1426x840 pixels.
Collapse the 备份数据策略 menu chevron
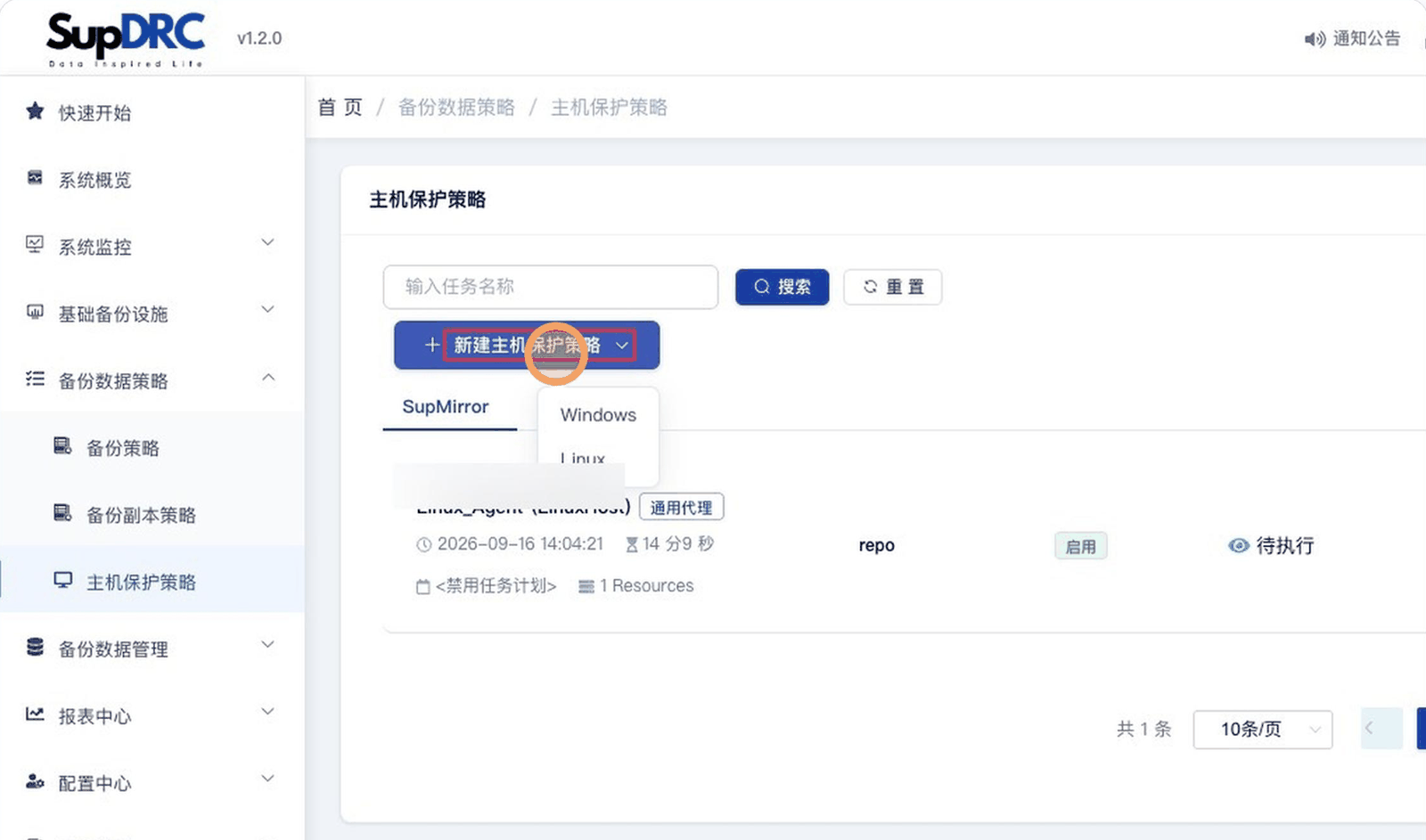267,378
